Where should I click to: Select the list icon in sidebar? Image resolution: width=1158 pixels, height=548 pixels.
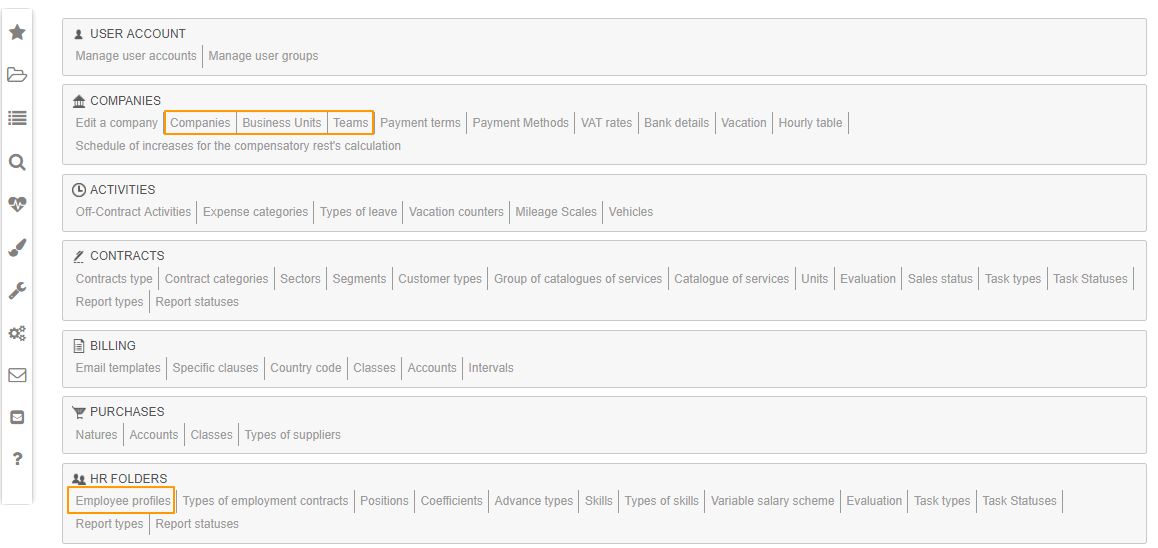pyautogui.click(x=17, y=118)
